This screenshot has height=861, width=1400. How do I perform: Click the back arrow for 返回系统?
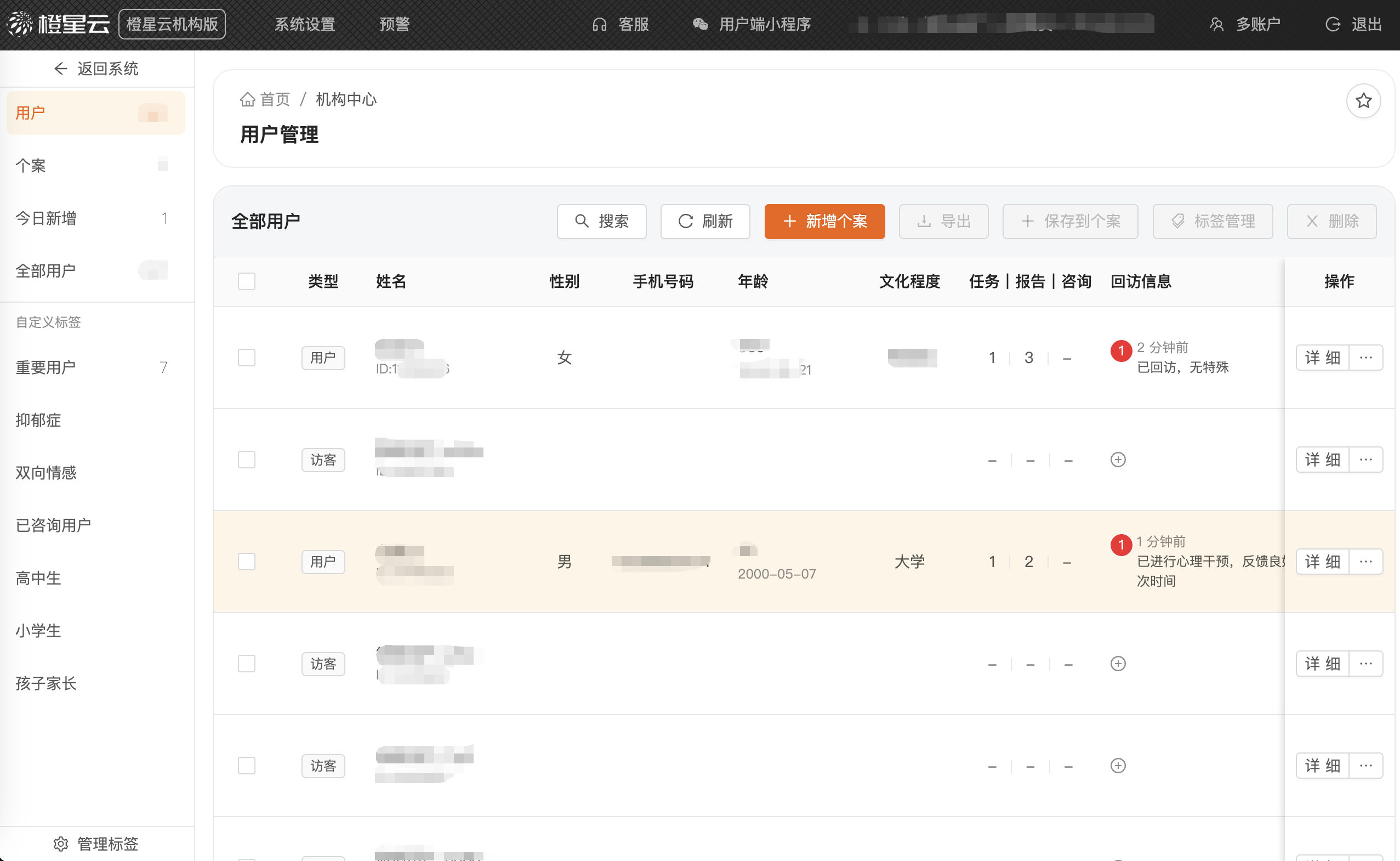60,69
